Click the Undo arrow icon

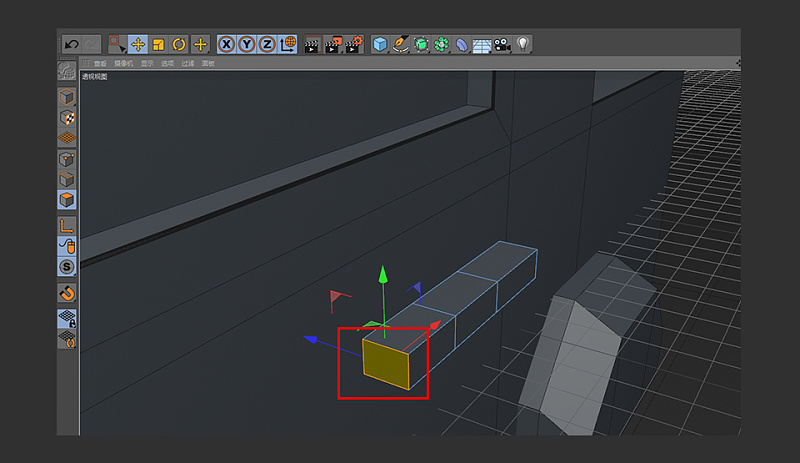pyautogui.click(x=71, y=44)
